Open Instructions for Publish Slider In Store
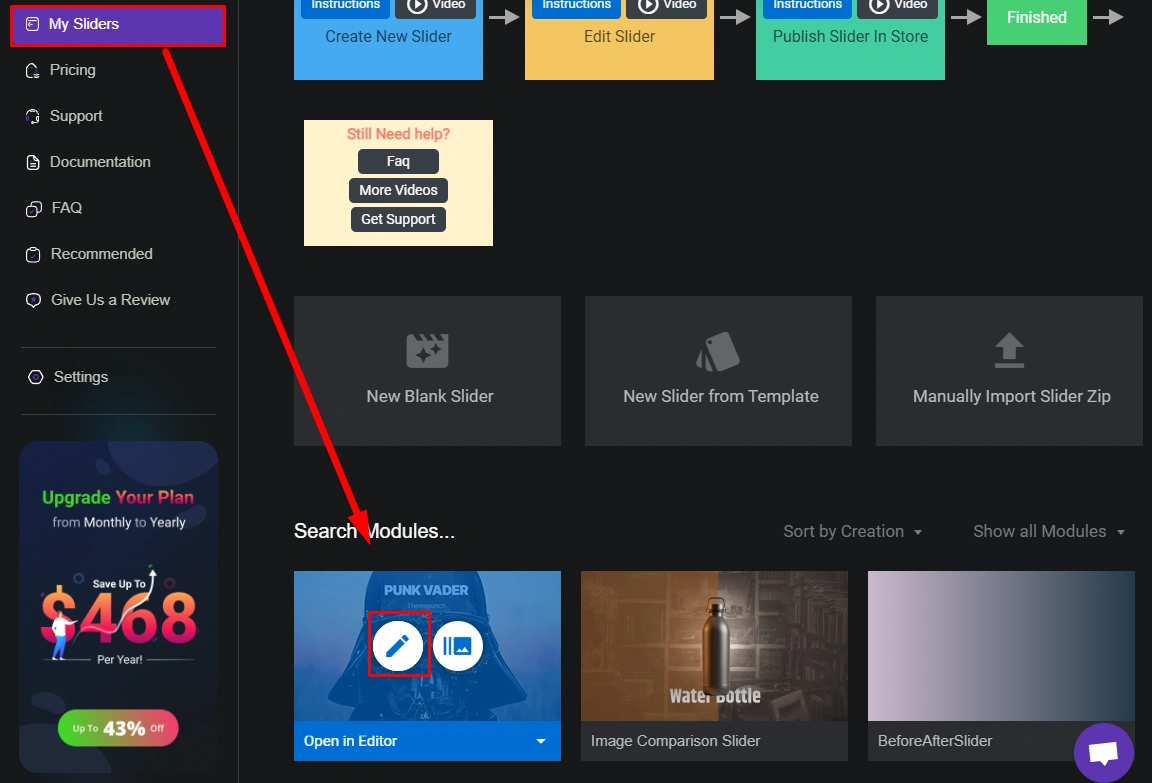The width and height of the screenshot is (1152, 783). (x=807, y=6)
